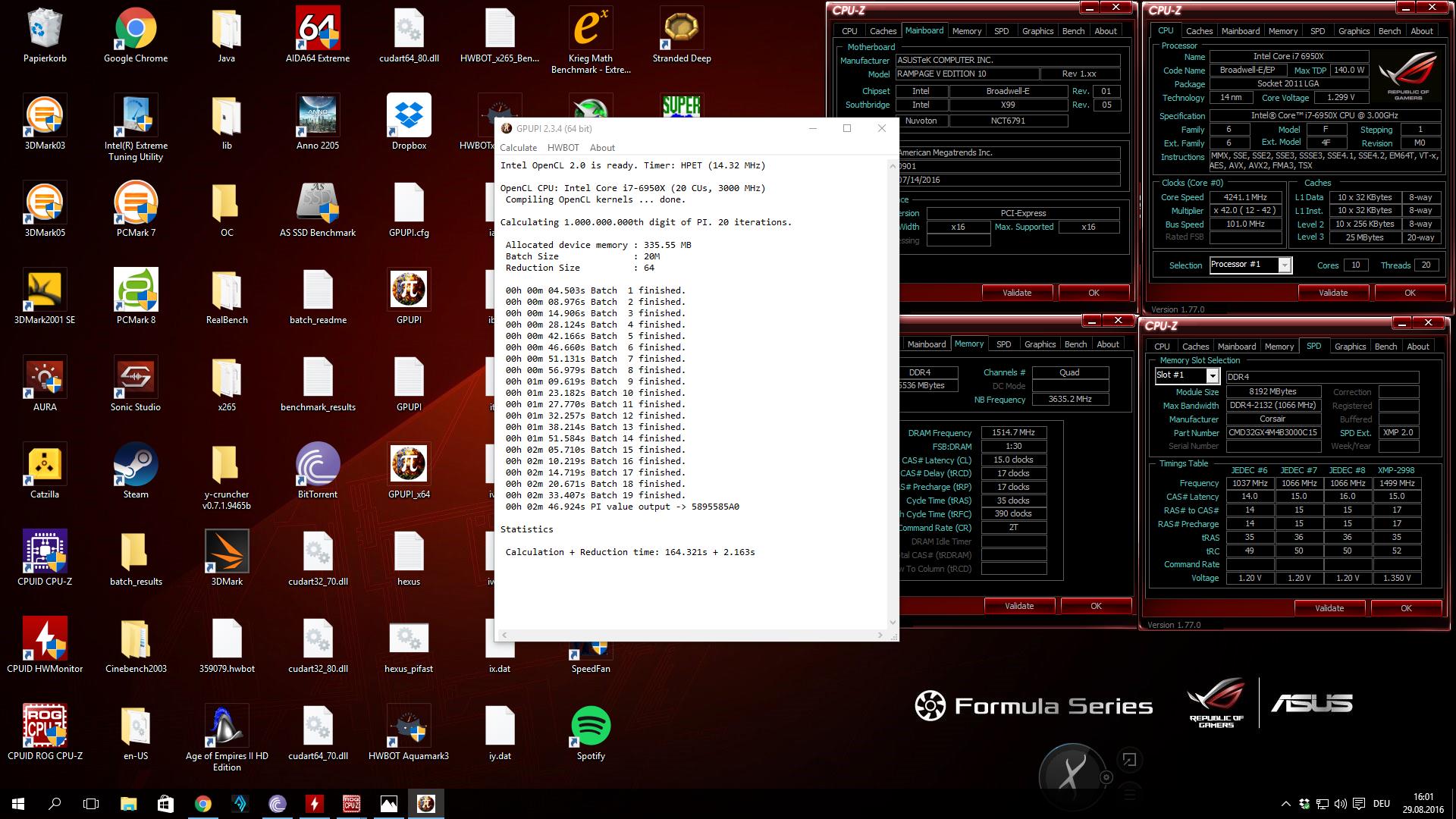Click the DEU language indicator
The width and height of the screenshot is (1456, 819).
coord(1381,804)
